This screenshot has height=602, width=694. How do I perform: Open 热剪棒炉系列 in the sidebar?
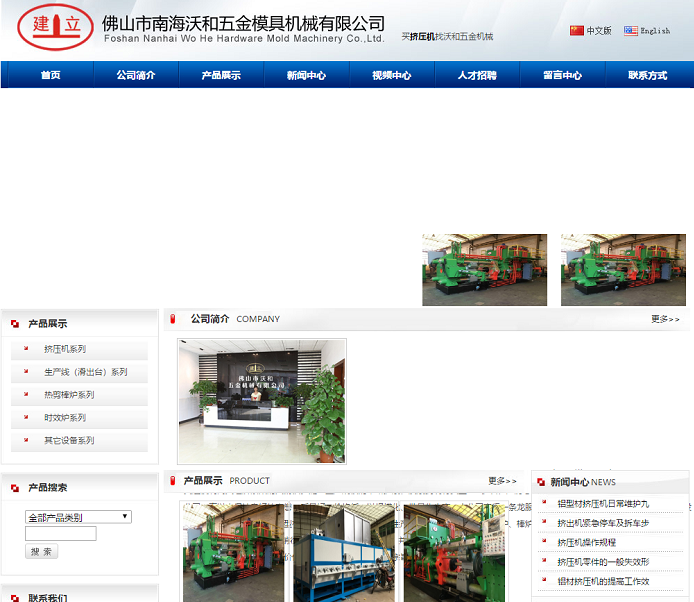tap(69, 395)
